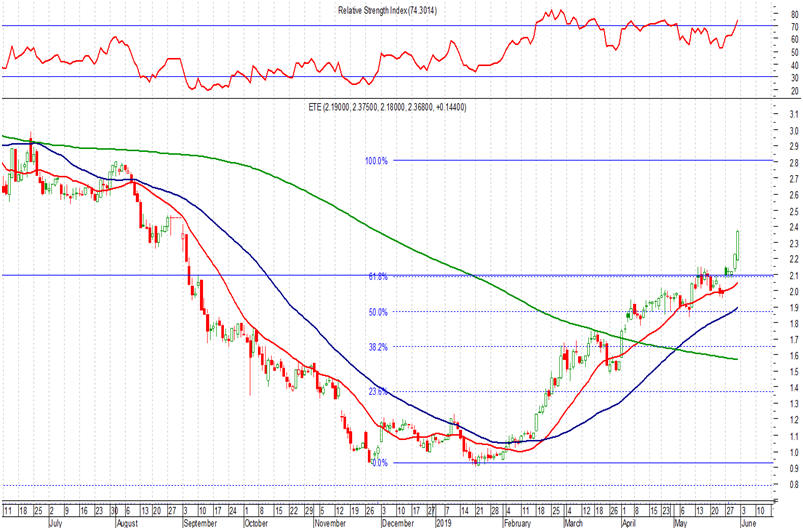Click the 70 value on RSI scale
The image size is (803, 530).
pyautogui.click(x=795, y=27)
